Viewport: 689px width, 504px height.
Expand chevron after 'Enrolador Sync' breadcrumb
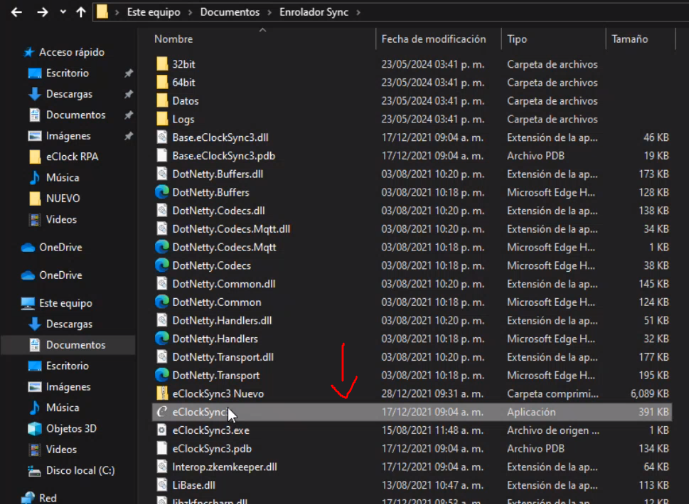[x=359, y=12]
